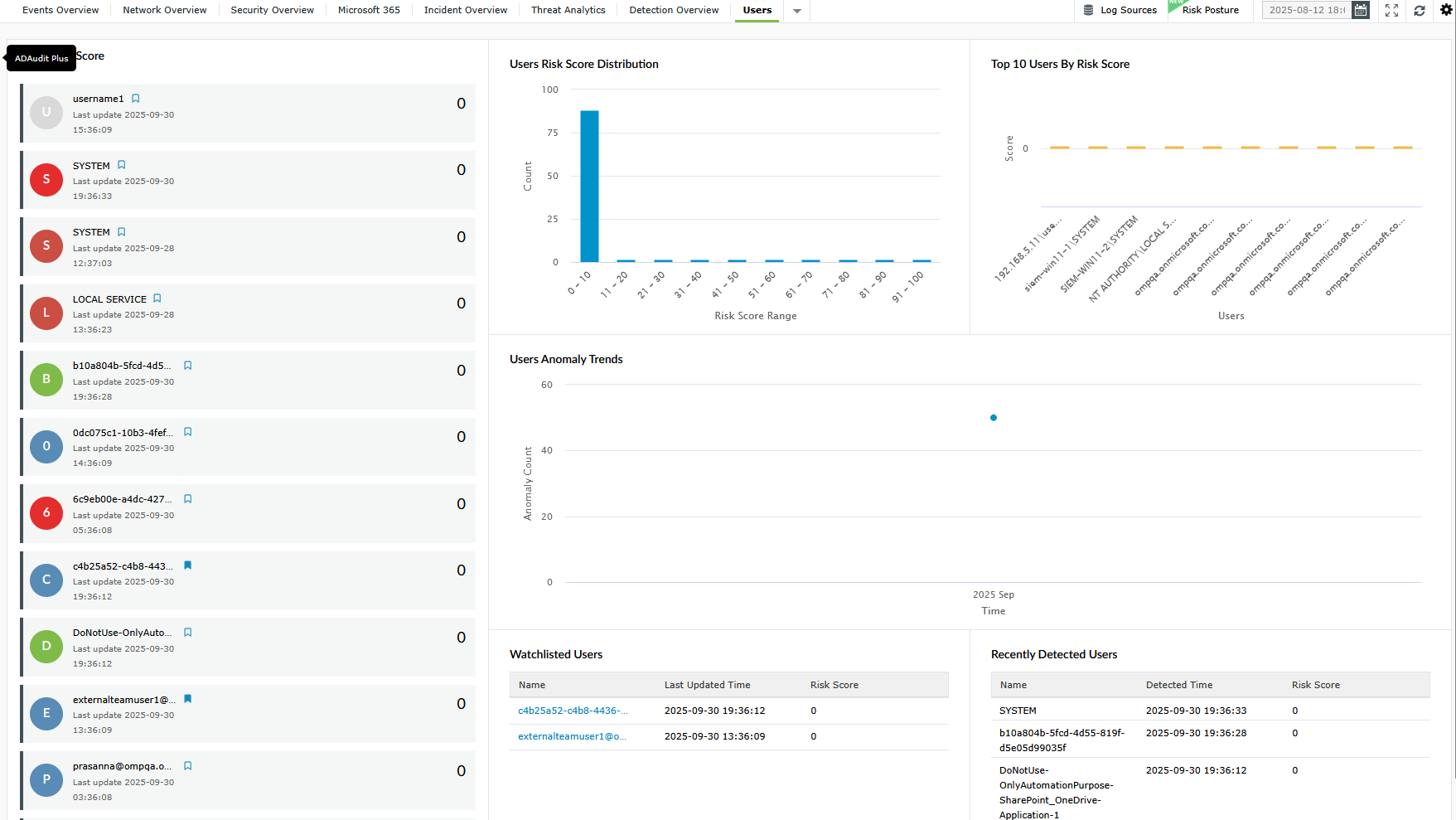Screen dimensions: 1456x820
Task: Bookmark prasanna@ompqa user
Action: pos(188,766)
